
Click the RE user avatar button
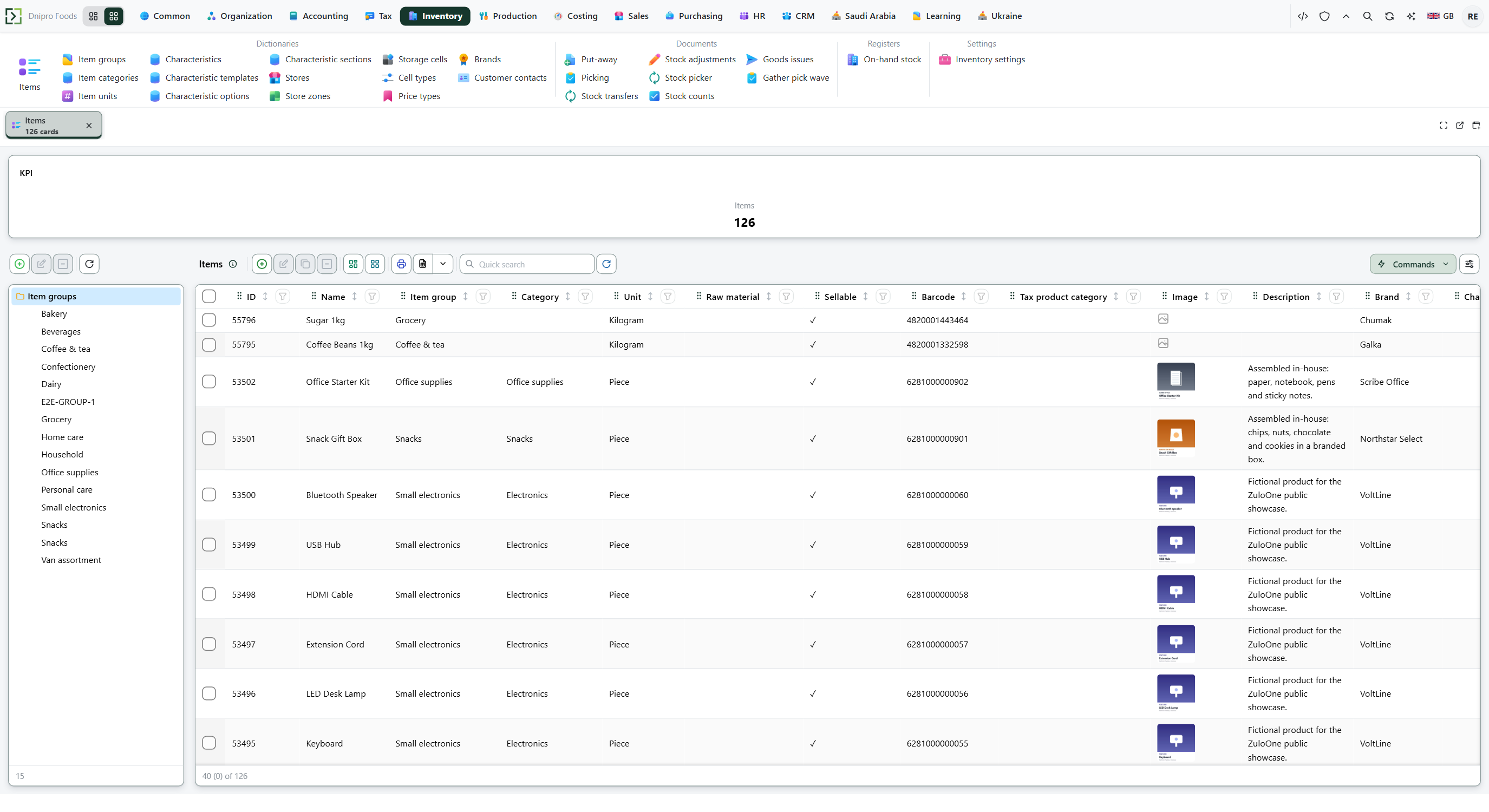click(x=1473, y=16)
